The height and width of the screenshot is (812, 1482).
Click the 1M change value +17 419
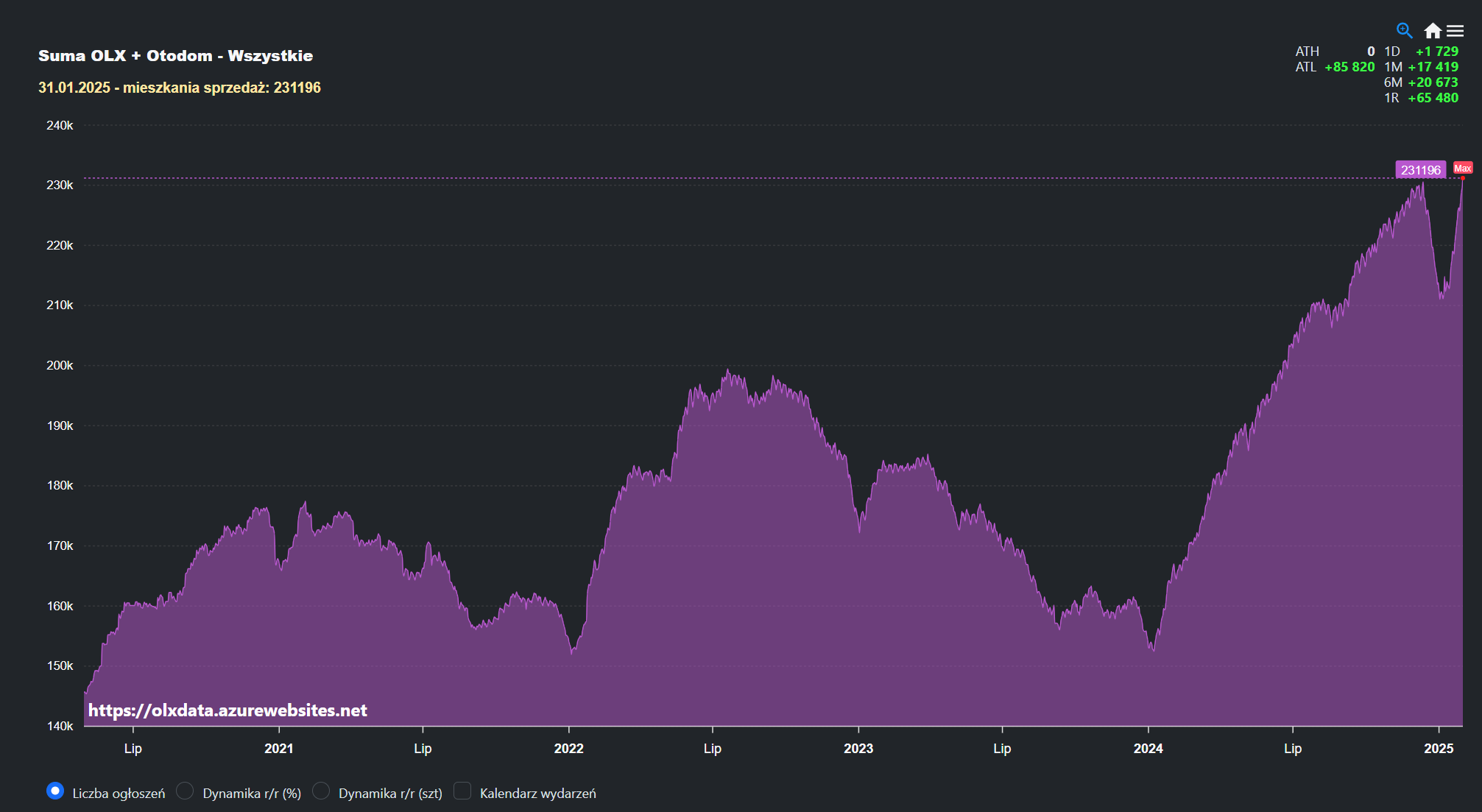click(1433, 67)
